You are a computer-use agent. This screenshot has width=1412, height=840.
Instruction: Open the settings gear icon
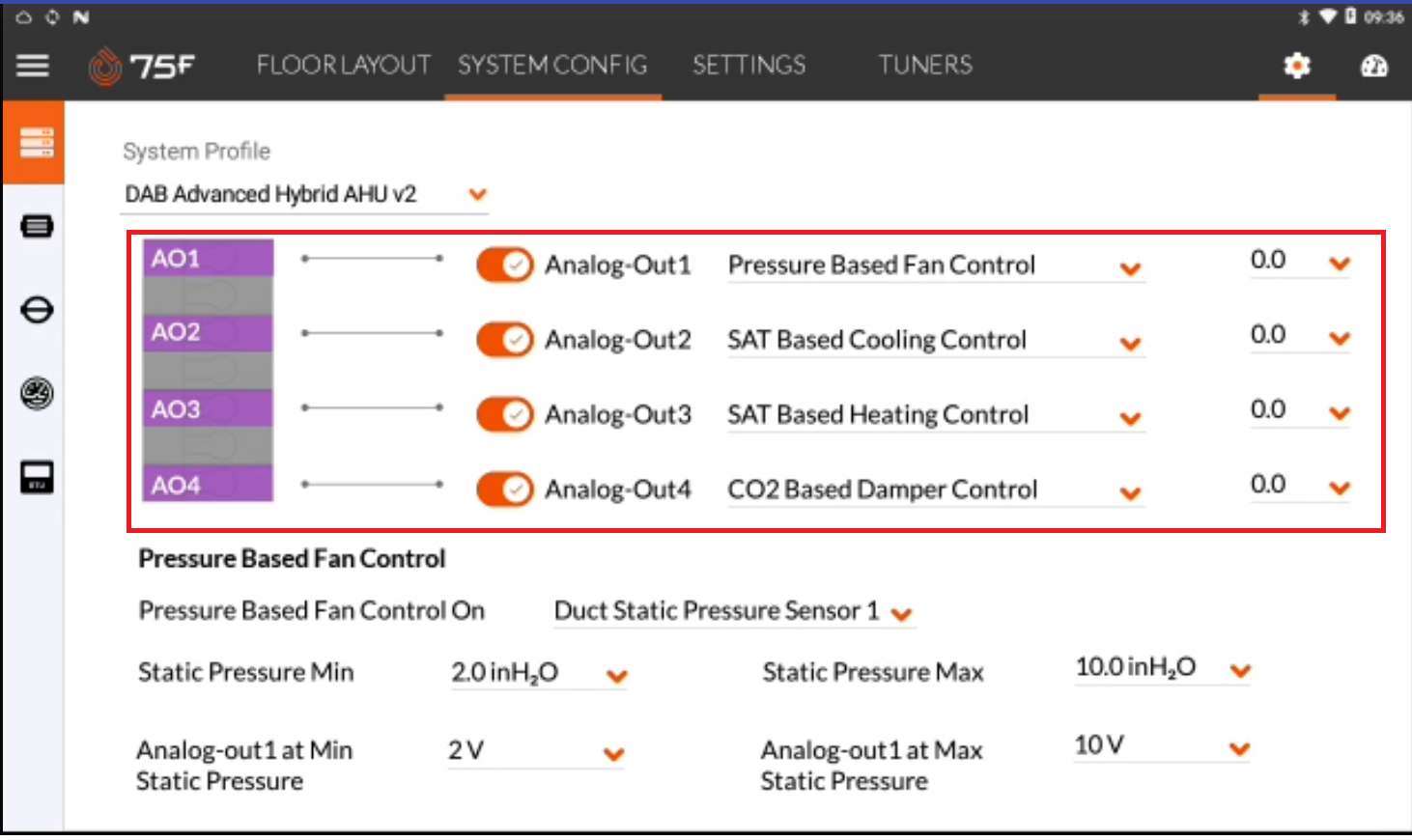[x=1297, y=66]
